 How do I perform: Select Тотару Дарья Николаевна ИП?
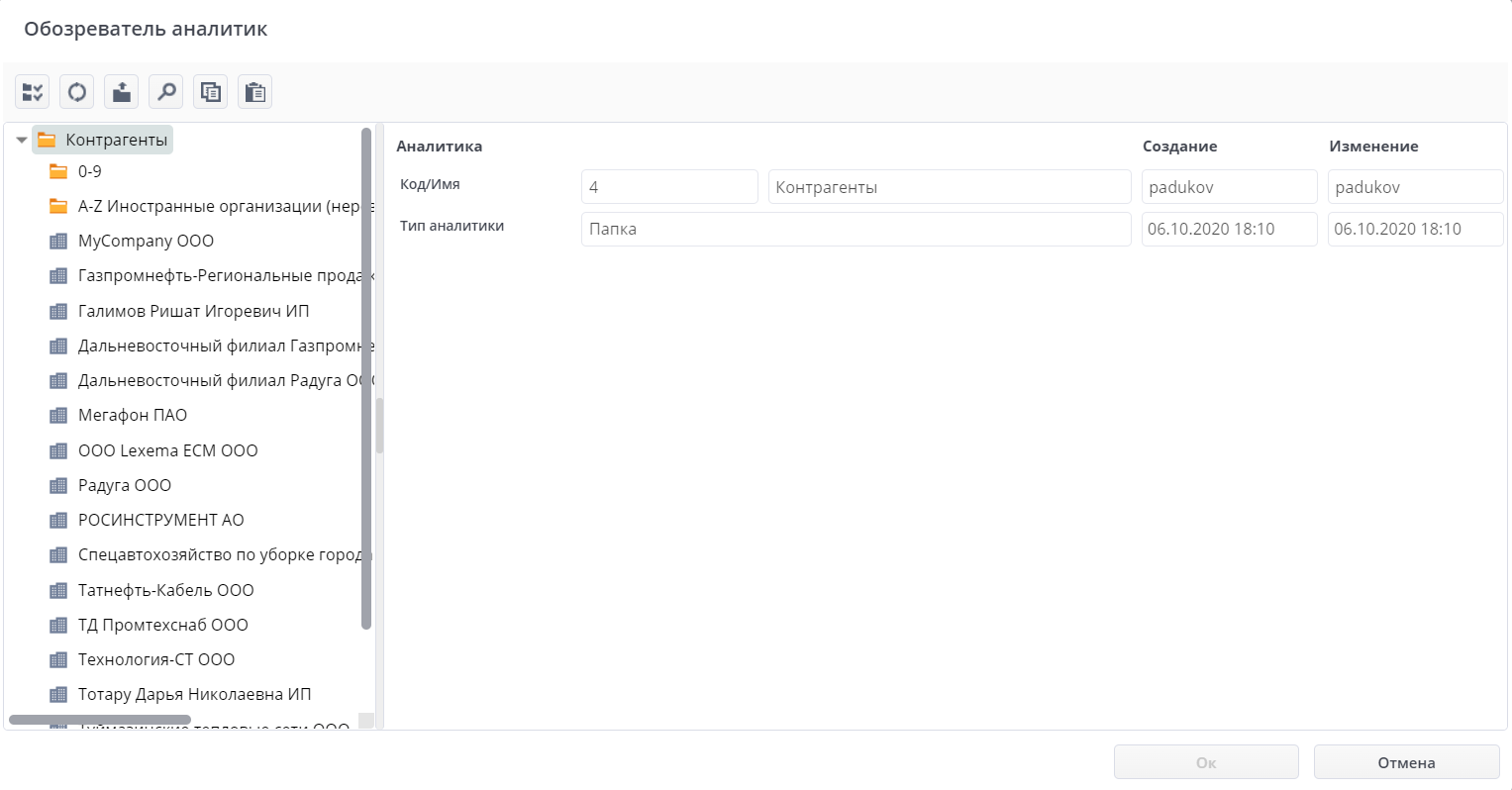pyautogui.click(x=195, y=694)
